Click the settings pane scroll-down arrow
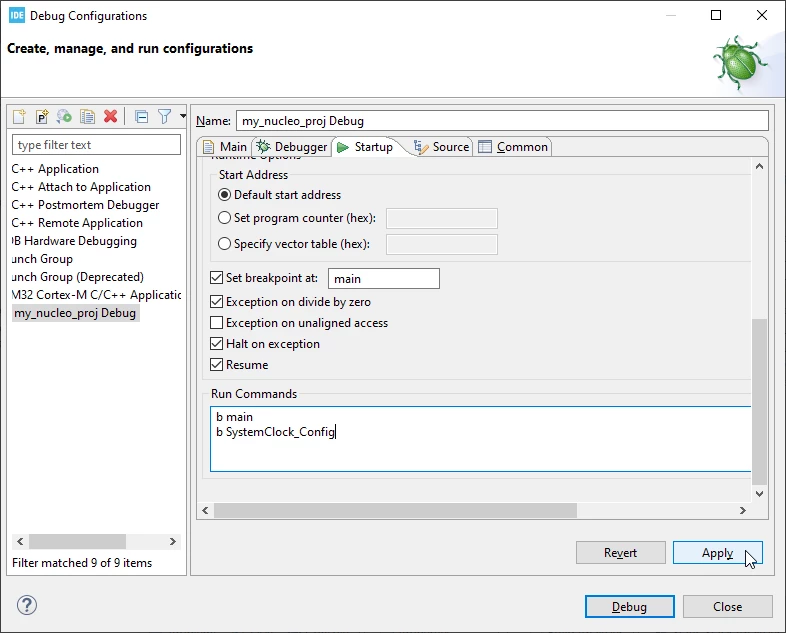The height and width of the screenshot is (633, 786). pos(759,494)
